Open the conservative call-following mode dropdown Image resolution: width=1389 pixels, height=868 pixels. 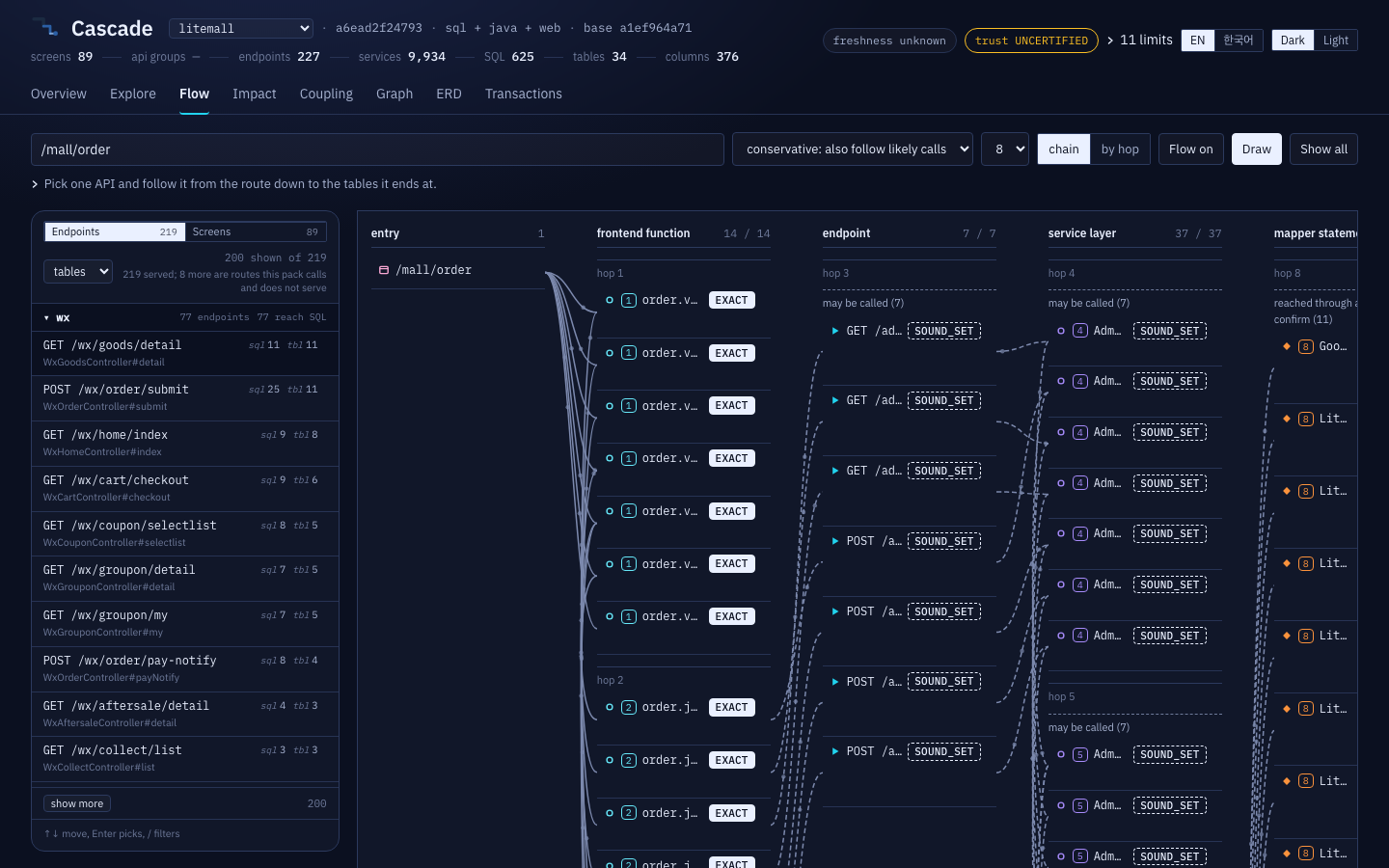tap(853, 149)
